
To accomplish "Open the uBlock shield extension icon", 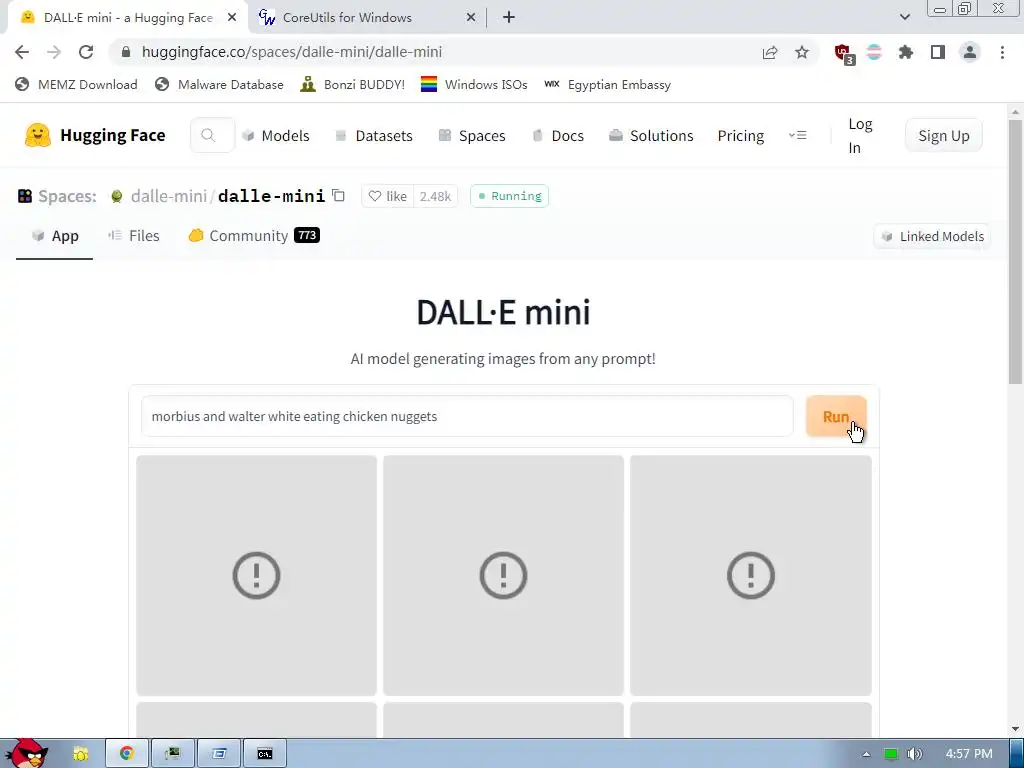I will tap(844, 54).
